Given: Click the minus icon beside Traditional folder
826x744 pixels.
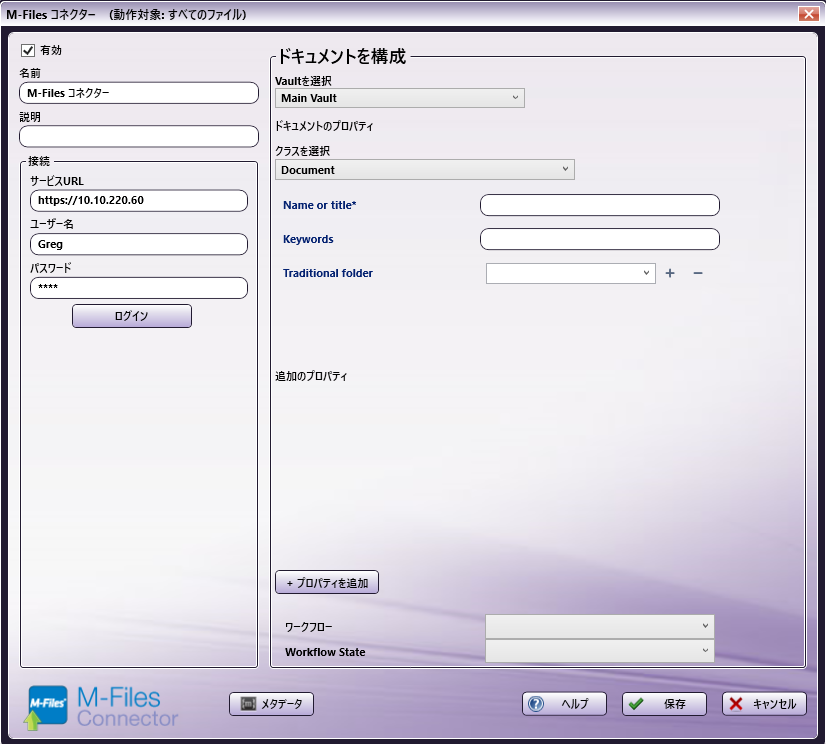Looking at the screenshot, I should 697,273.
